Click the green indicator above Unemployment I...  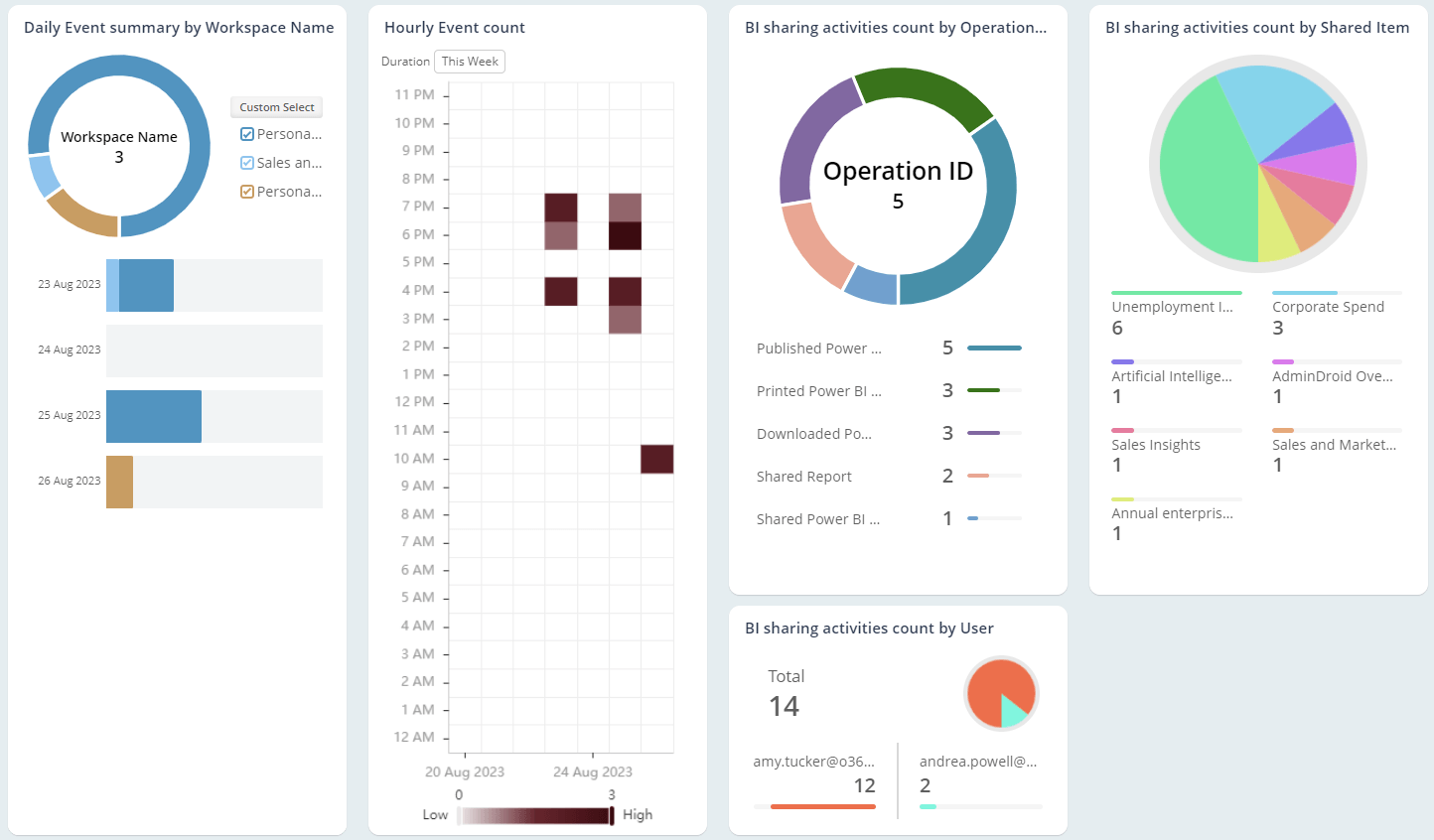click(x=1177, y=293)
